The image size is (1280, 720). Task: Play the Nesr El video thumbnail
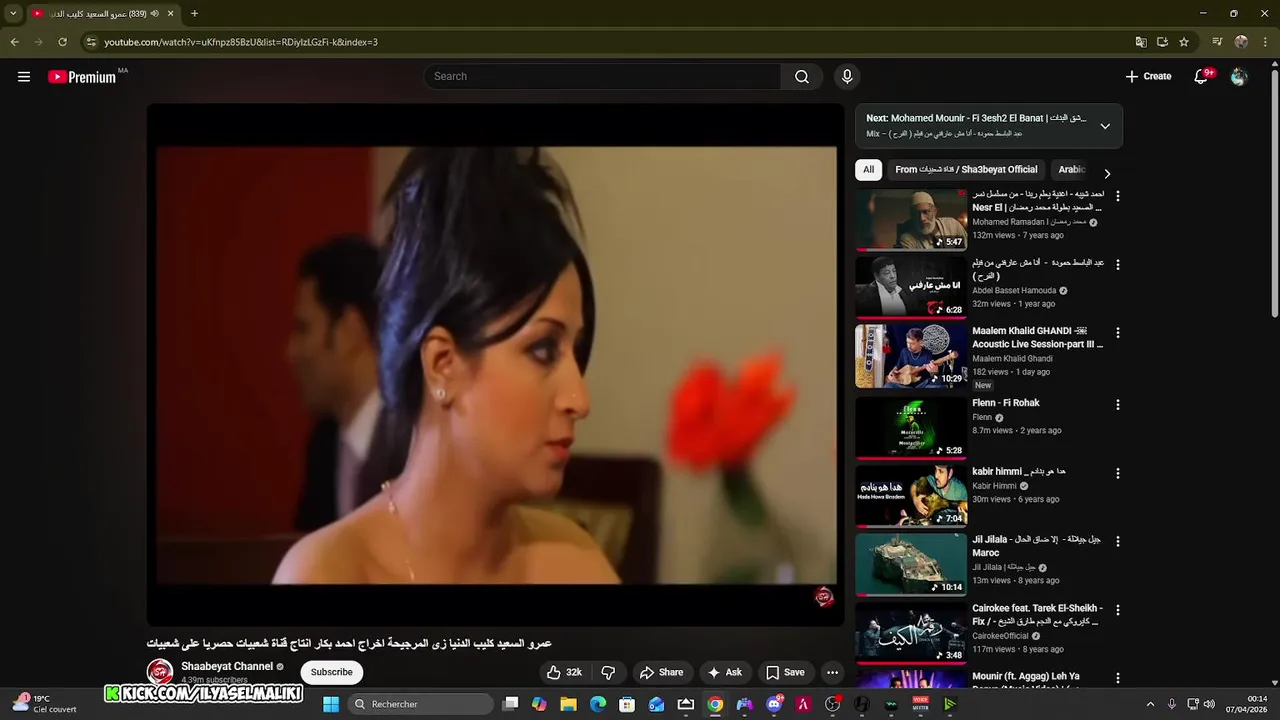(911, 219)
